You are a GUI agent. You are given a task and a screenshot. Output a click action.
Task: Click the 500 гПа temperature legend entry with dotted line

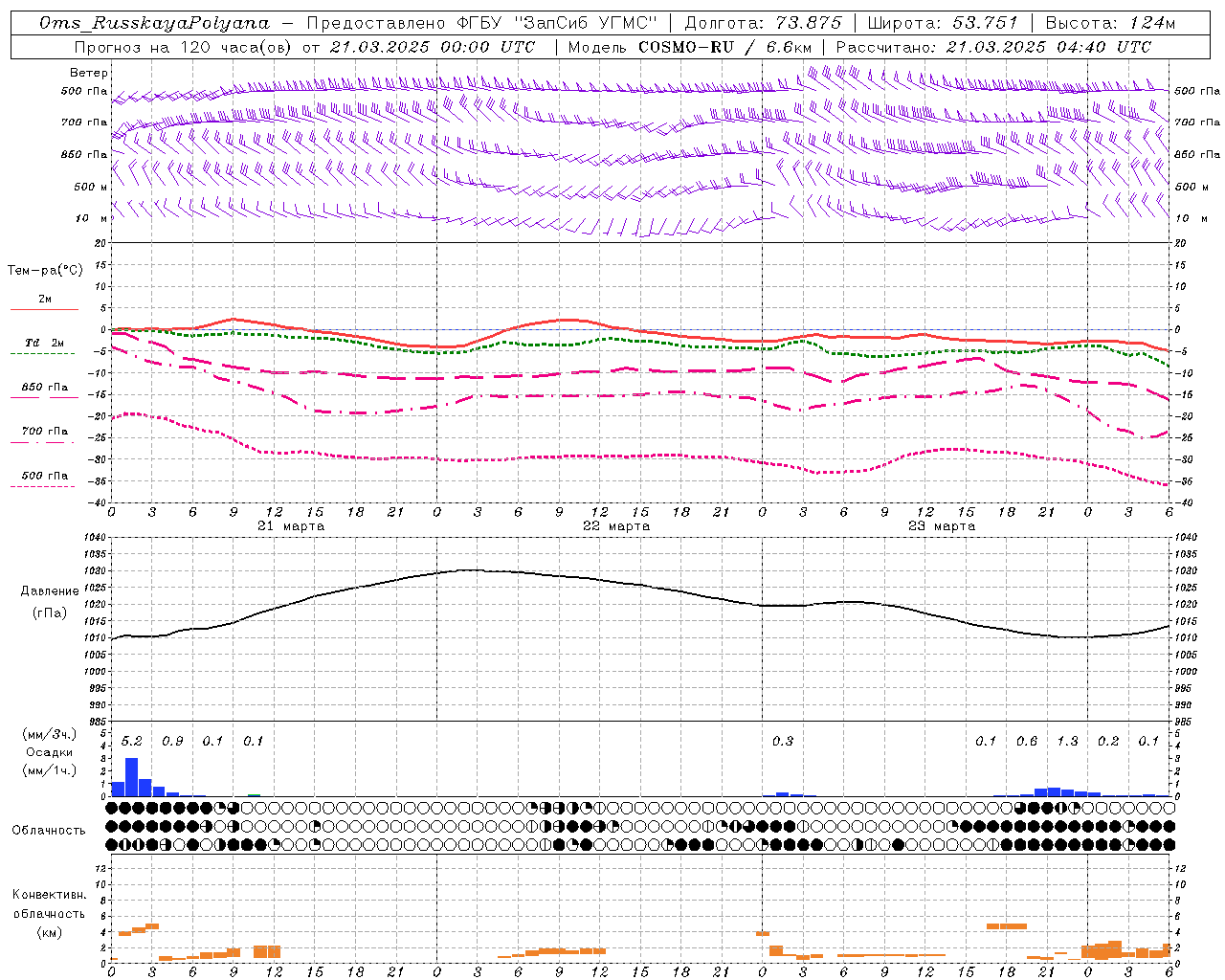pyautogui.click(x=45, y=476)
